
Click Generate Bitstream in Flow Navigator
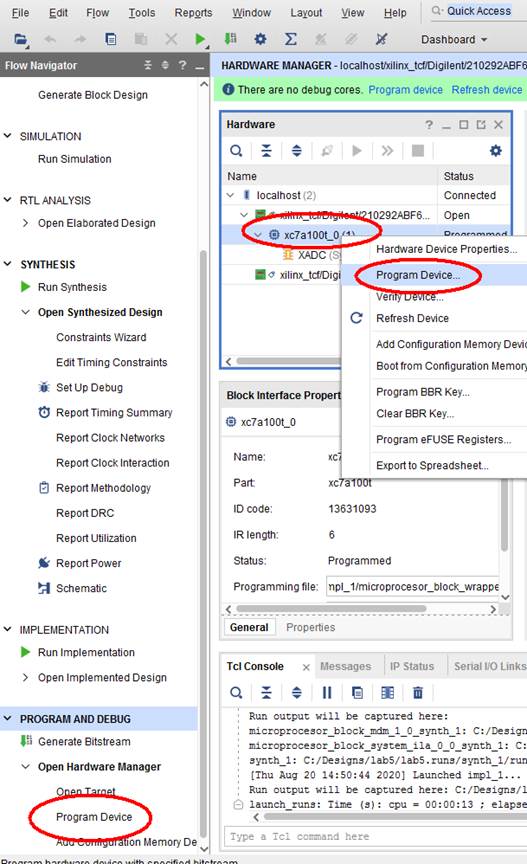tap(84, 742)
